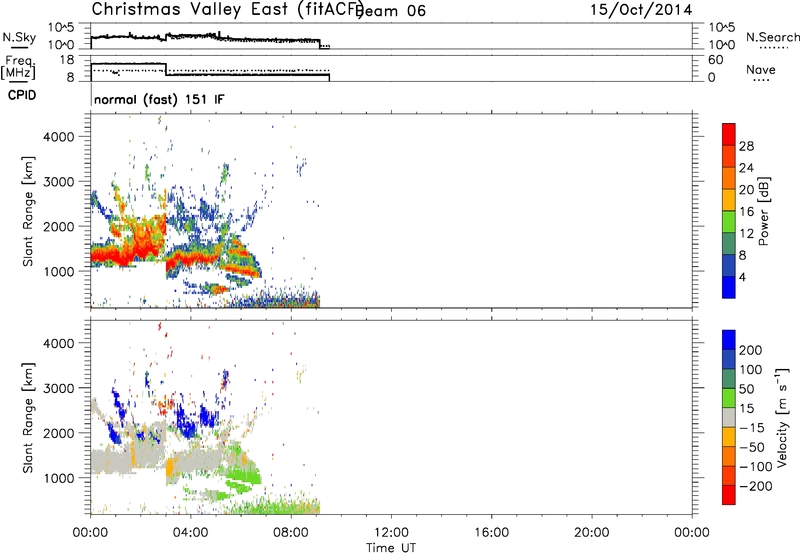Click the 'Velocity [m s⁻¹]' colorbar title
This screenshot has height=554, width=800.
[x=782, y=417]
